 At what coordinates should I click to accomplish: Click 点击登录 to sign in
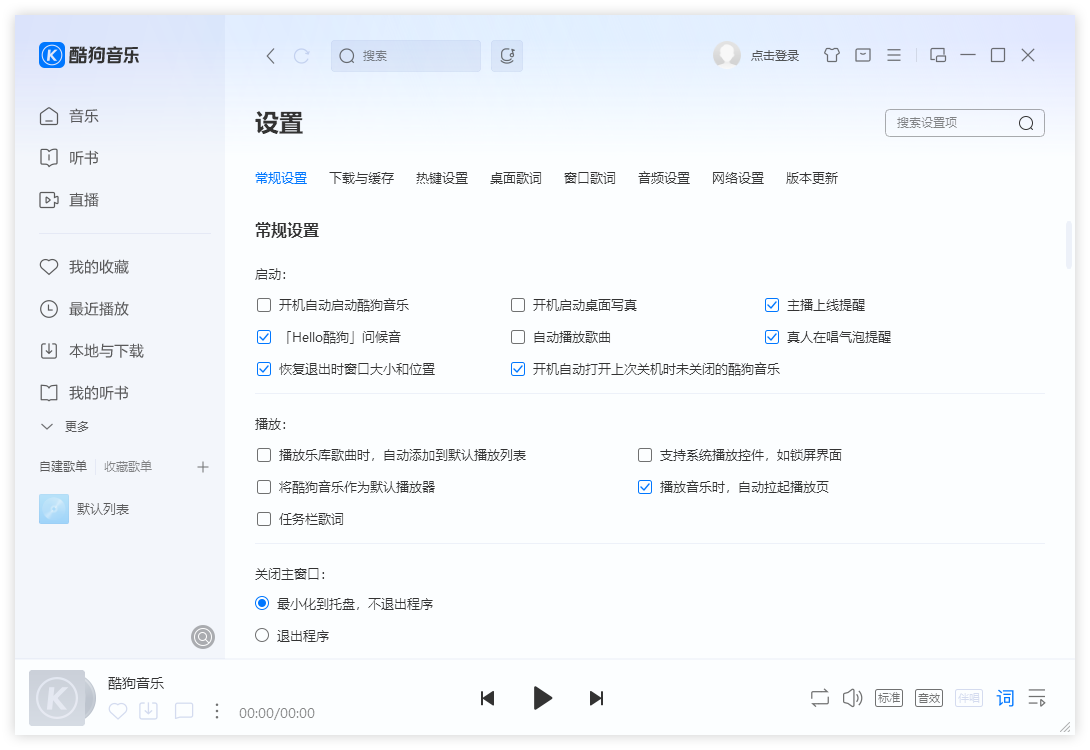tap(775, 56)
